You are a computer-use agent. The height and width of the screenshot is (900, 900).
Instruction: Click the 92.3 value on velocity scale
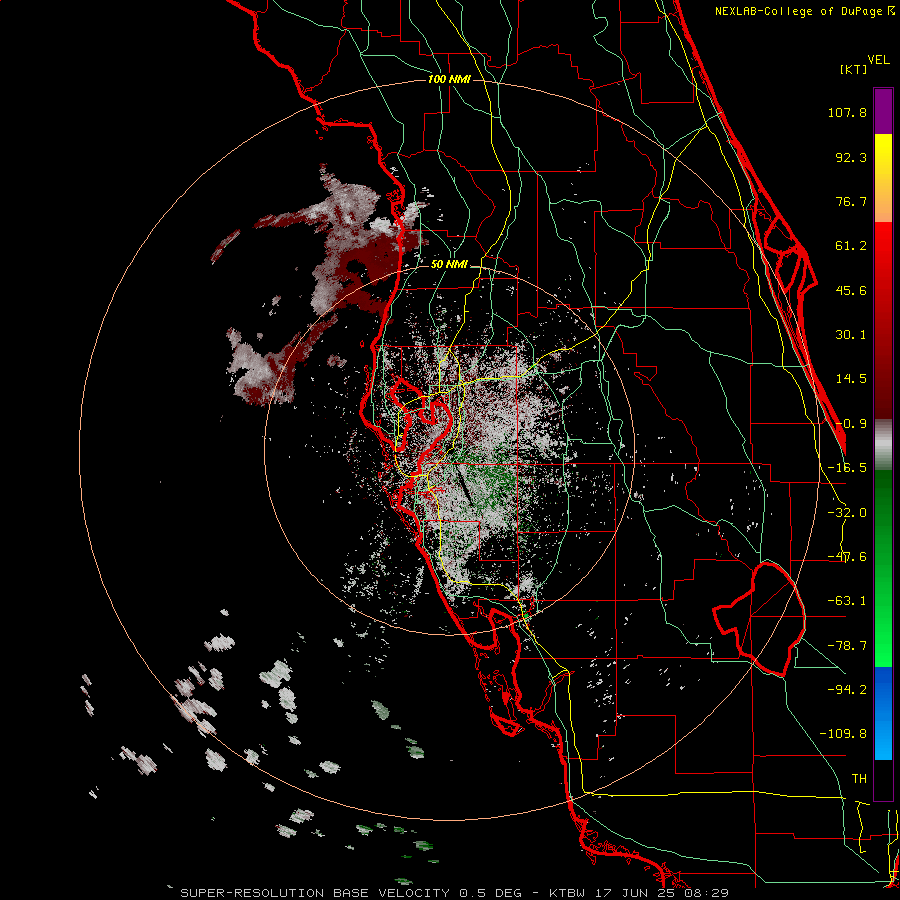click(x=851, y=157)
